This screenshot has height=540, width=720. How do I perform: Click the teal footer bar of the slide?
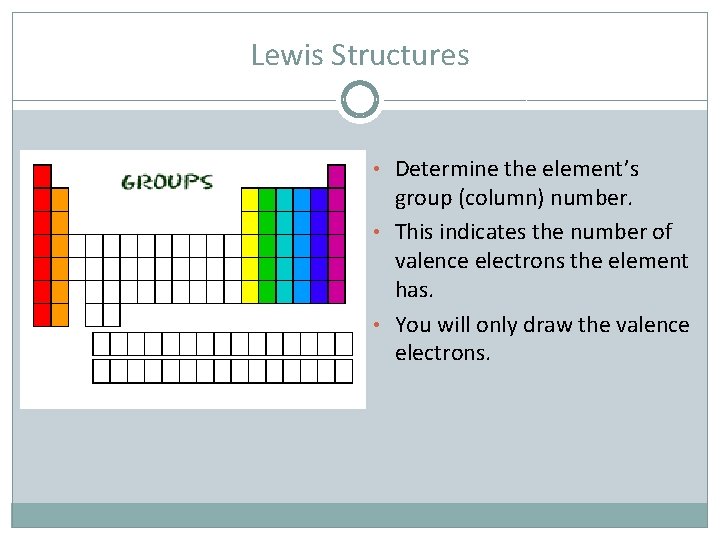(360, 515)
